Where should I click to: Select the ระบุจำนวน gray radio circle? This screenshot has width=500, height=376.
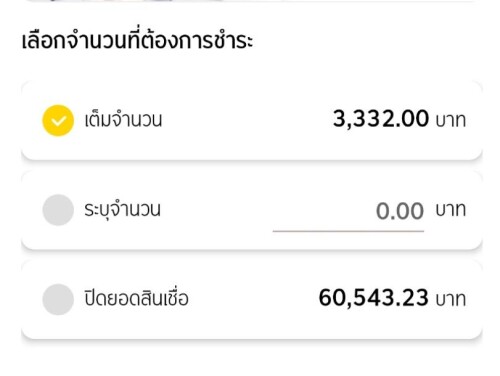click(x=58, y=210)
